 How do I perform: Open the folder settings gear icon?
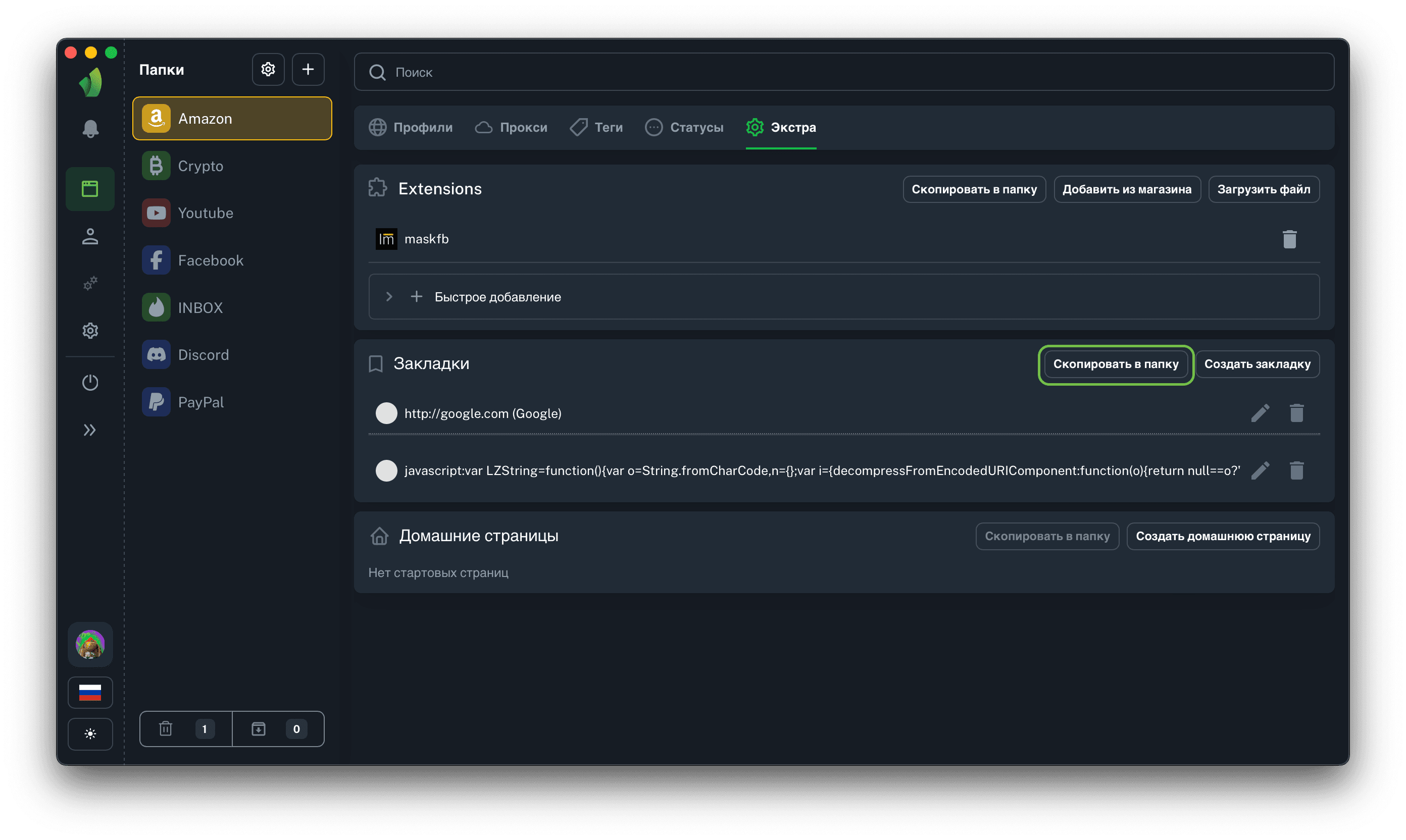tap(268, 70)
